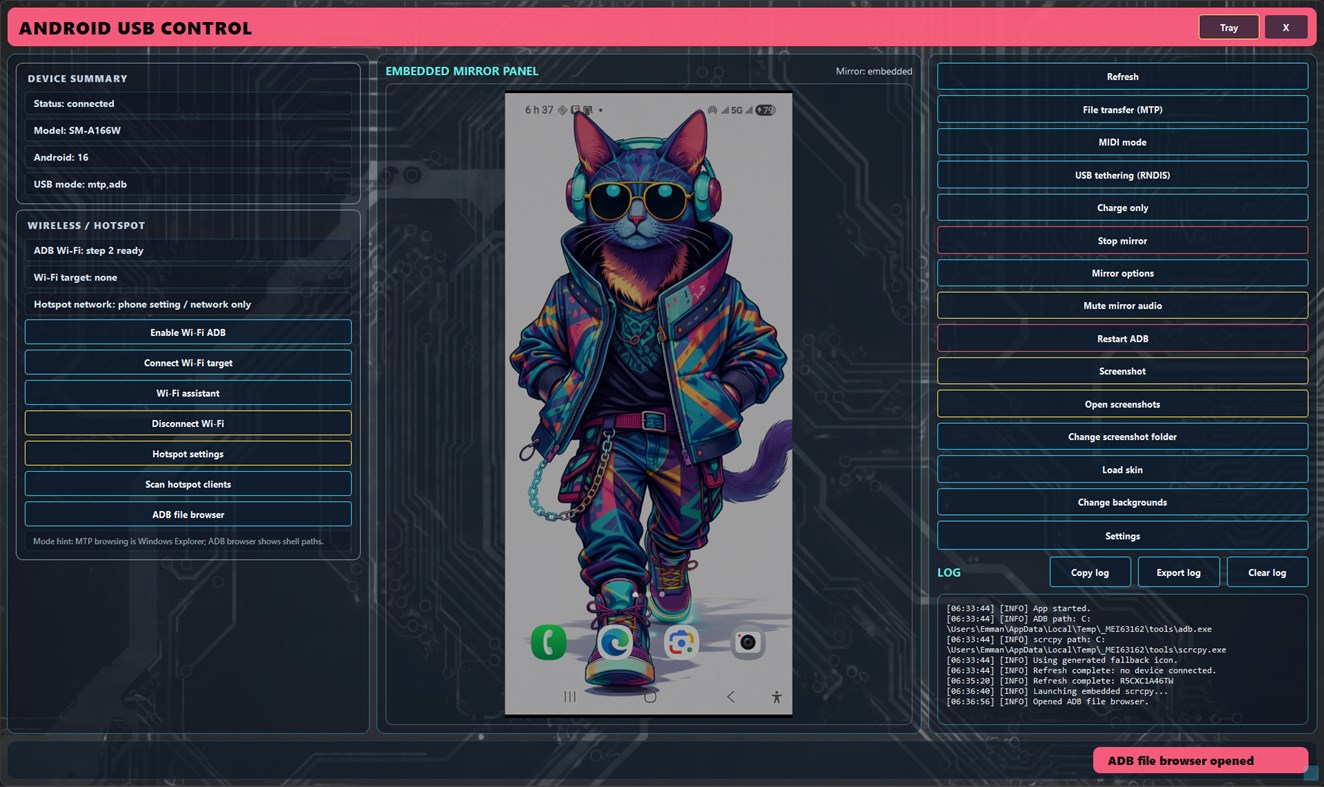Click the '6 h 37' clock on the phone
Screen dimensions: 1324x787
(x=539, y=110)
